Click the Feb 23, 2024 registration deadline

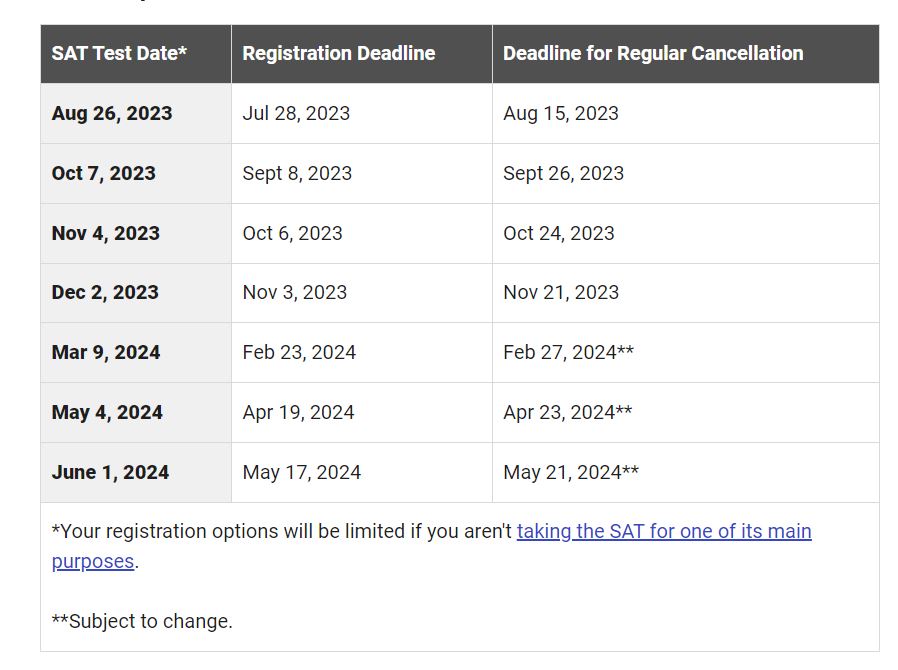click(299, 353)
